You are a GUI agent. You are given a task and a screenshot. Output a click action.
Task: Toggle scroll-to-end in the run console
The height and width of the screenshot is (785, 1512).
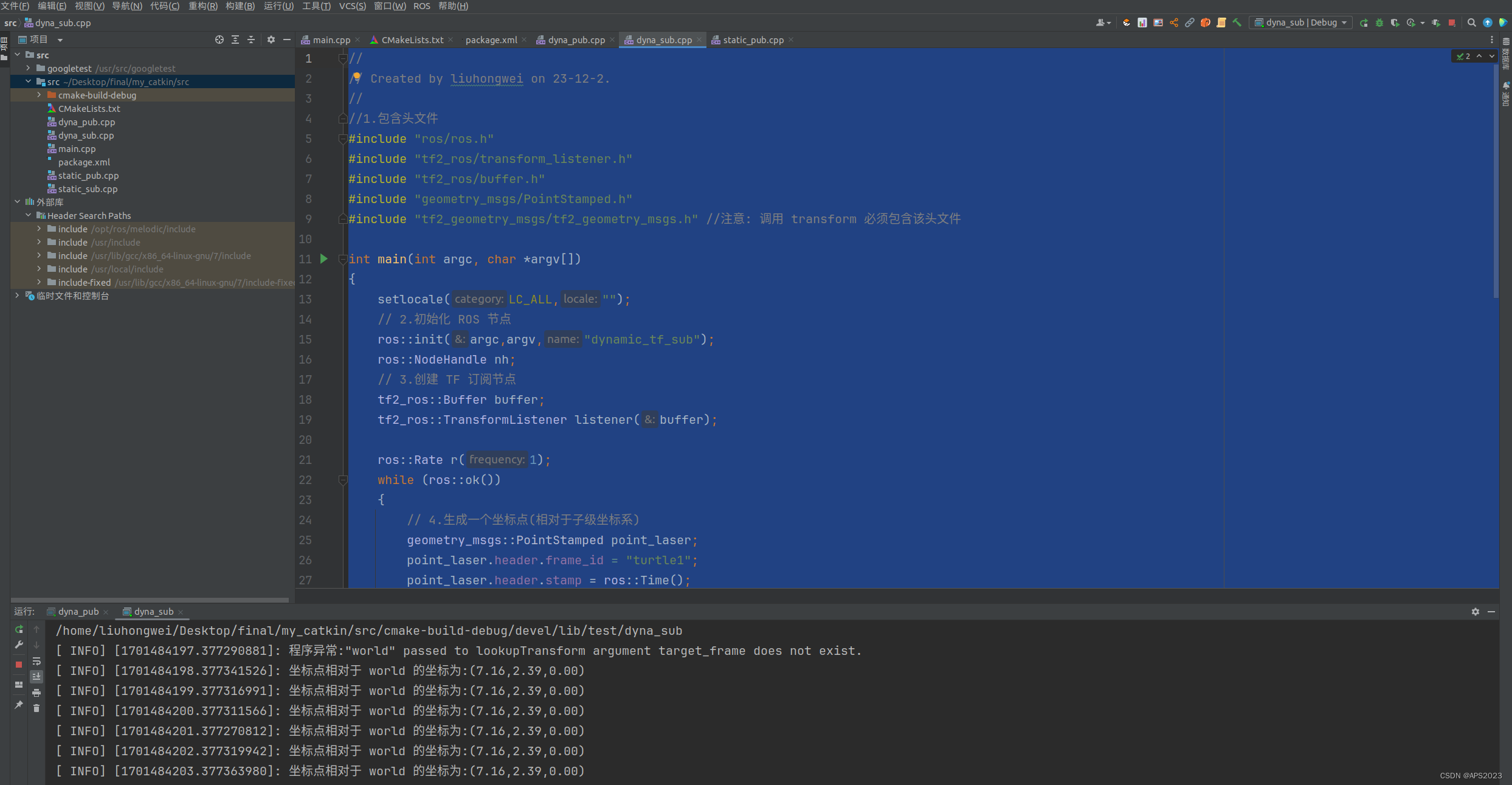coord(36,677)
